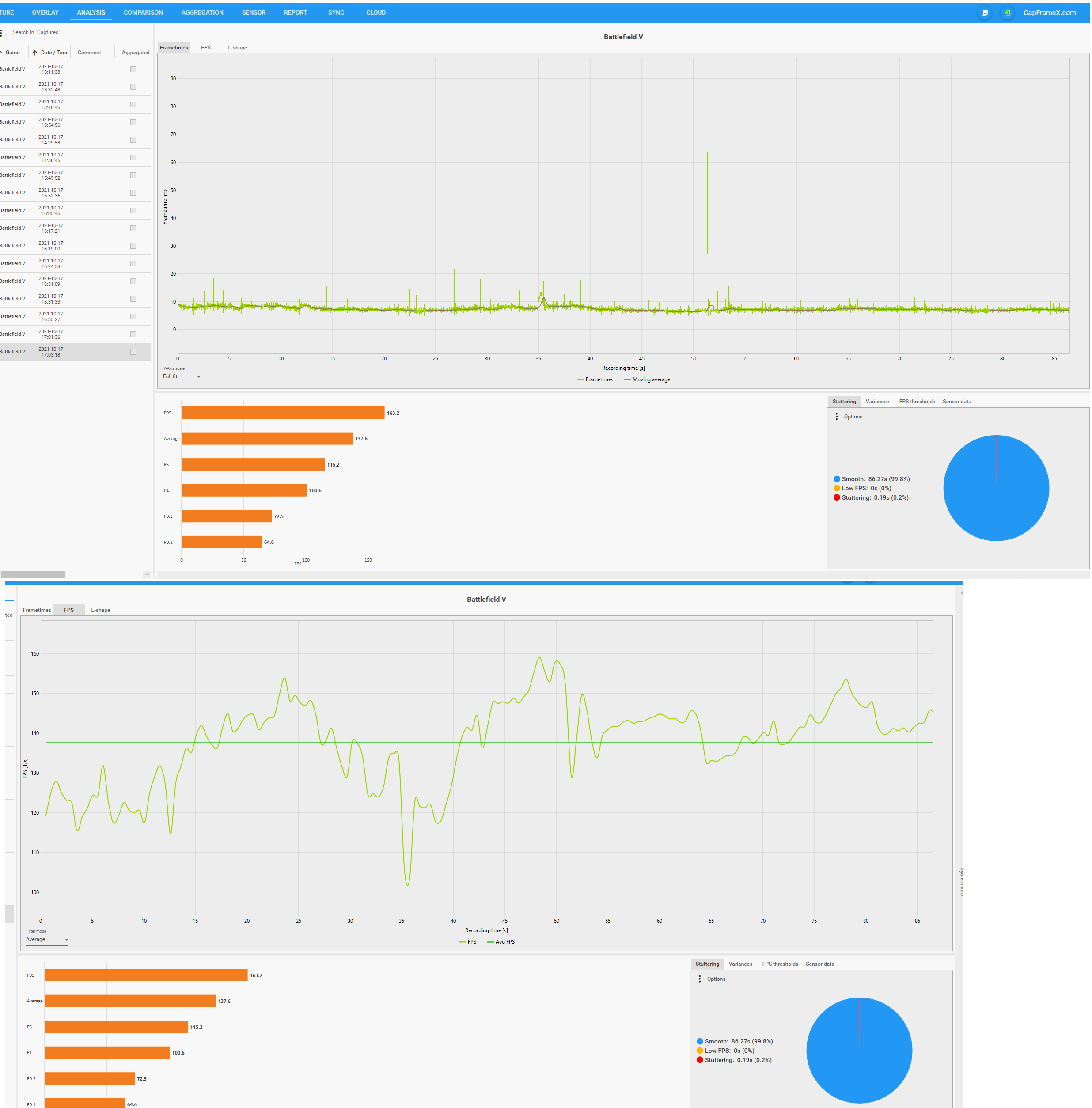This screenshot has width=1092, height=1108.
Task: Check Aggregated box for 16:05:45 capture
Action: (133, 210)
